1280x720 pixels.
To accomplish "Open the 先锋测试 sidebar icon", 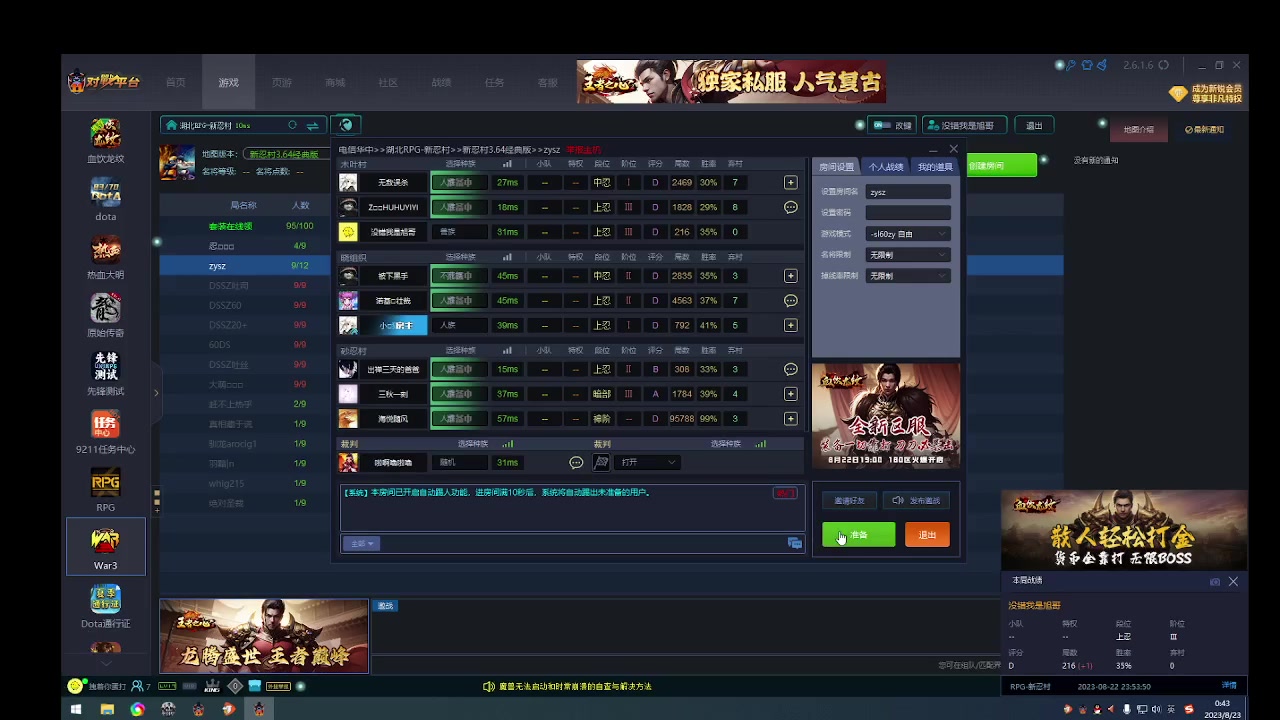I will click(105, 374).
